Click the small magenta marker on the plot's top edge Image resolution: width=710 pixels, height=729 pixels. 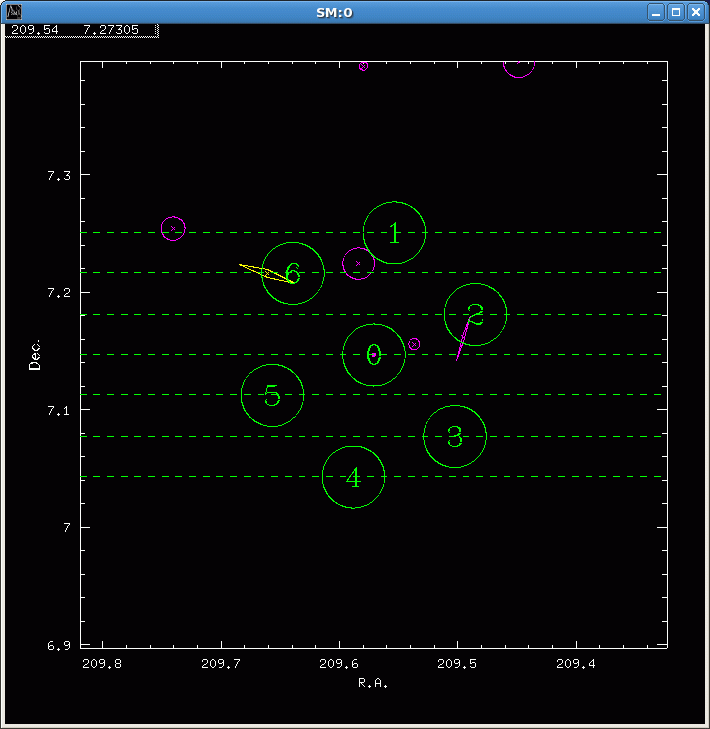pos(363,66)
